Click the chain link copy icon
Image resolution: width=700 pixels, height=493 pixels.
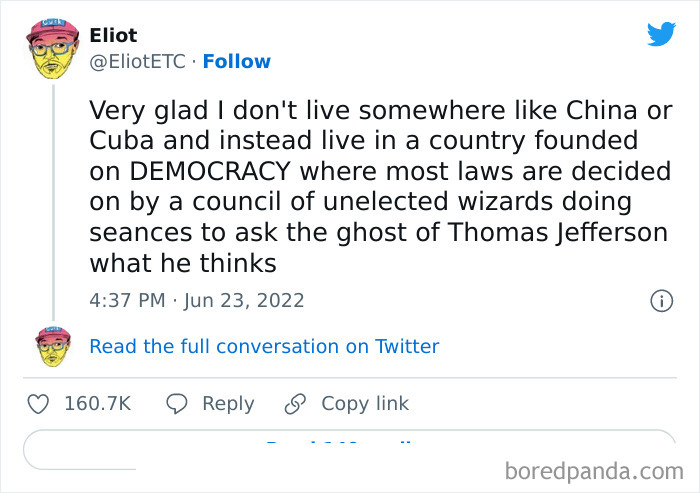[295, 404]
